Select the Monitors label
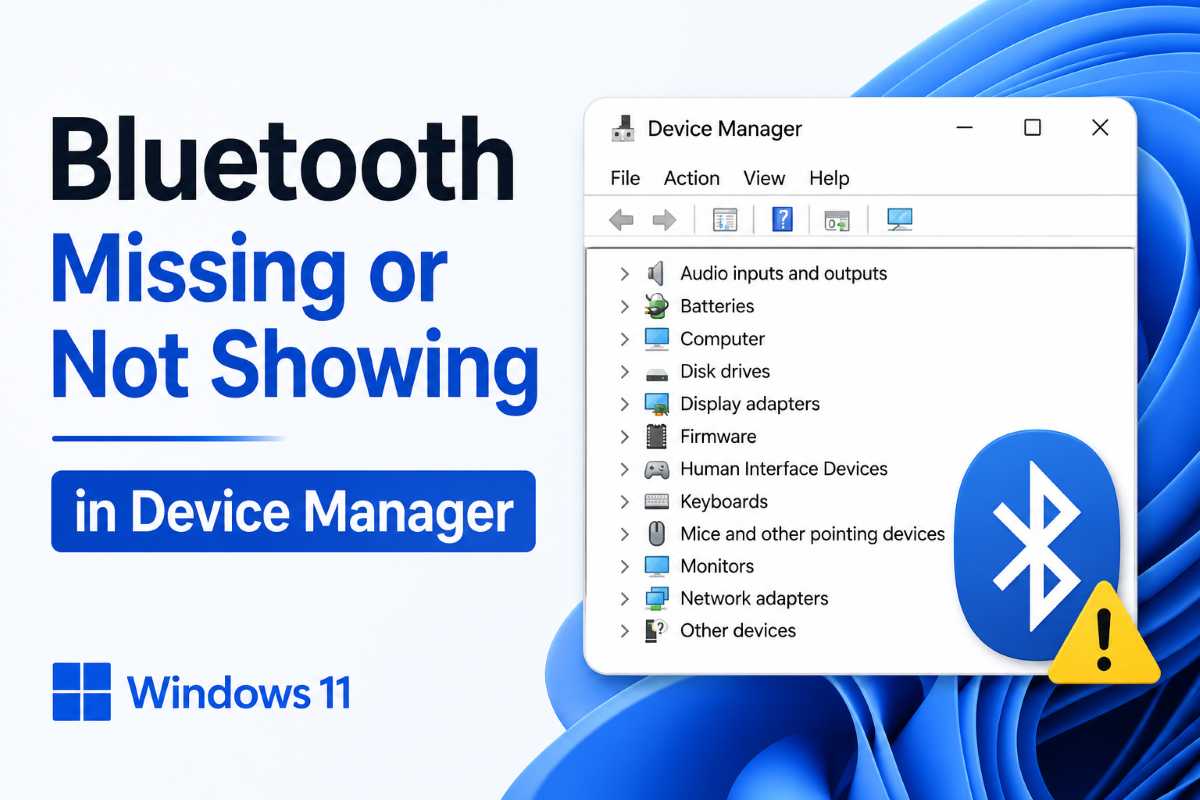 coord(717,566)
